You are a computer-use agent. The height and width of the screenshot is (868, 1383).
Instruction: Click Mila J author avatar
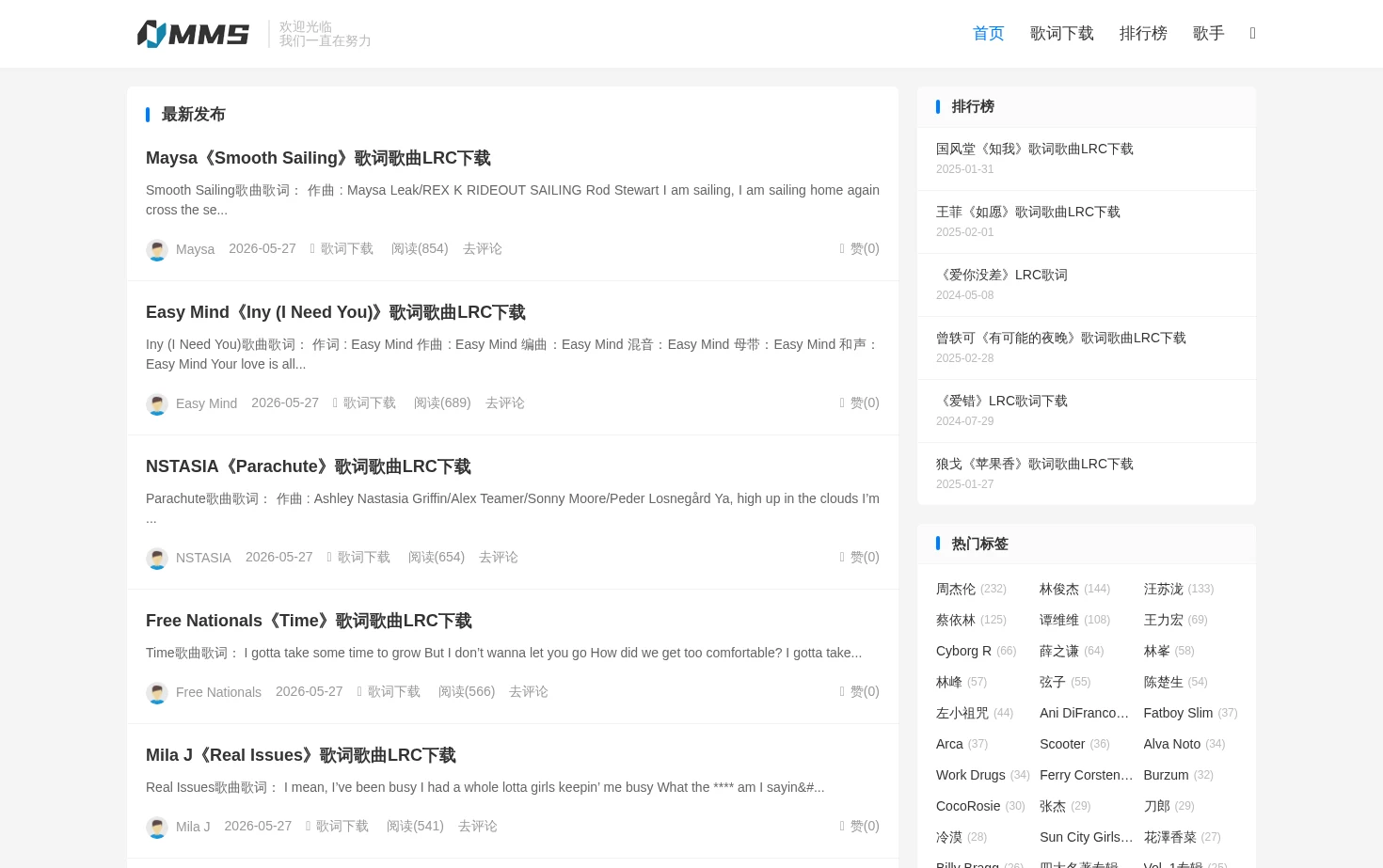[157, 827]
